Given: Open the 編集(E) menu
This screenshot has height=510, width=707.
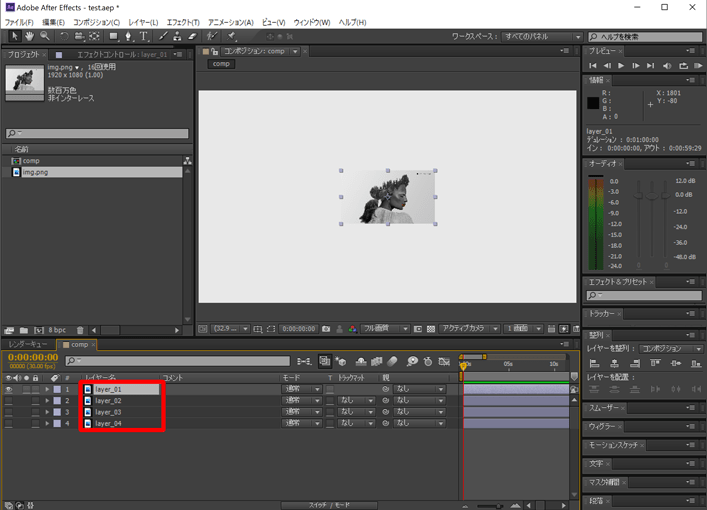Looking at the screenshot, I should click(54, 22).
